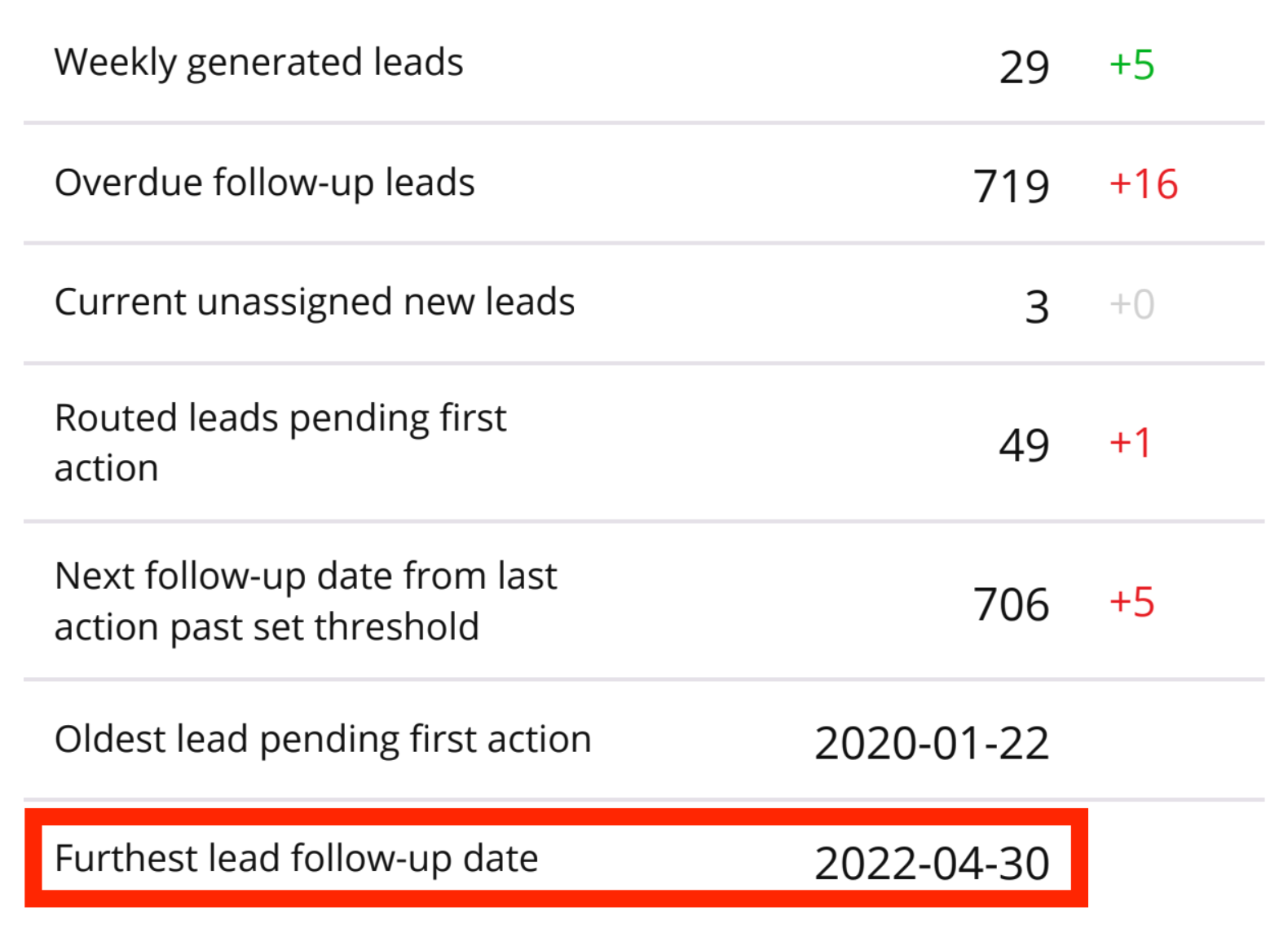Click the Weekly generated leads label
This screenshot has width=1288, height=933.
(x=258, y=63)
